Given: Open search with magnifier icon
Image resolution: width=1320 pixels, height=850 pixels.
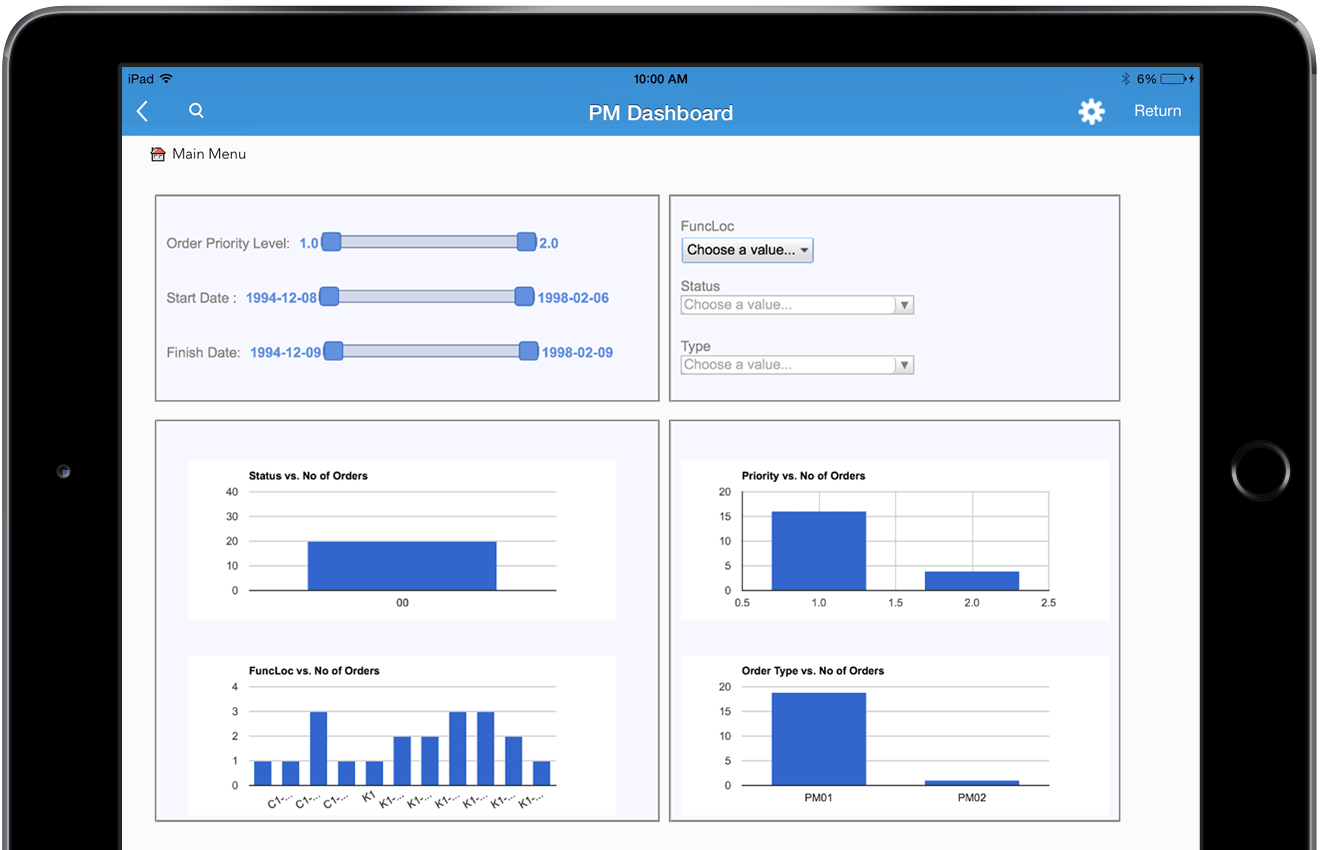Looking at the screenshot, I should pos(196,111).
